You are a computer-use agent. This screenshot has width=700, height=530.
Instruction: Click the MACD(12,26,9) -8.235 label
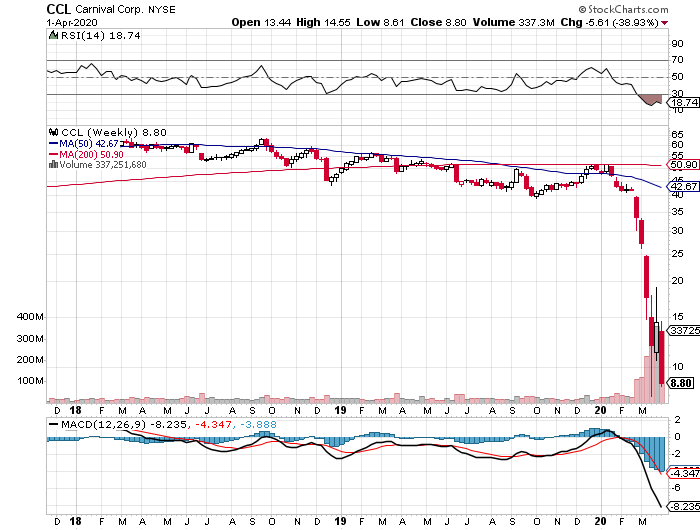(124, 424)
